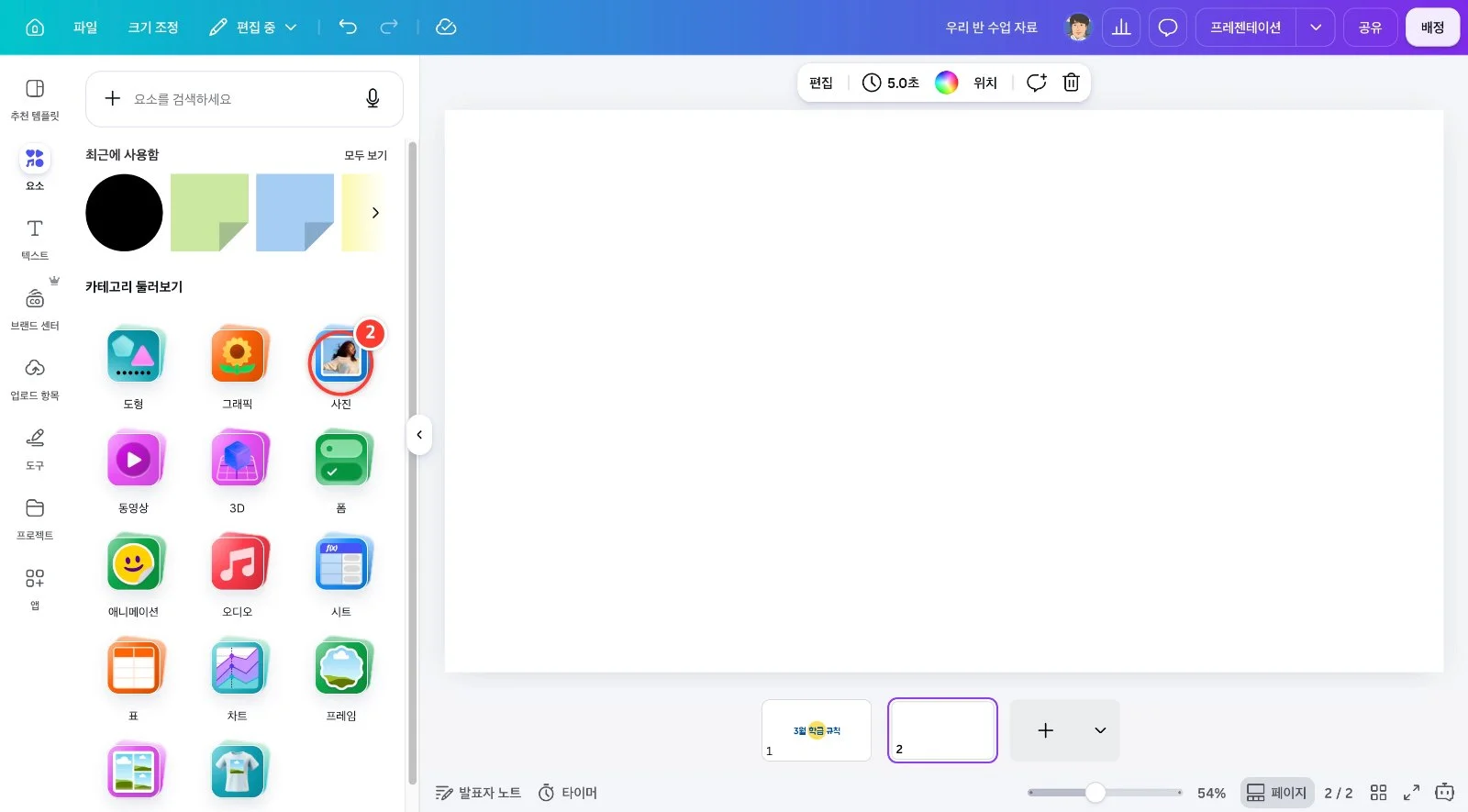Switch to 텍스트 sidebar tab
This screenshot has height=812, width=1468.
35,239
